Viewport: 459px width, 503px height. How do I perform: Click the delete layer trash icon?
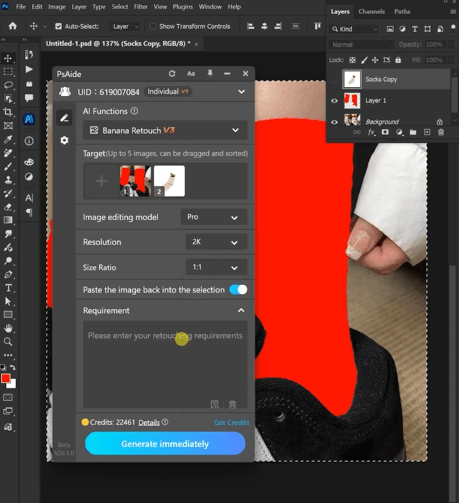click(x=441, y=132)
